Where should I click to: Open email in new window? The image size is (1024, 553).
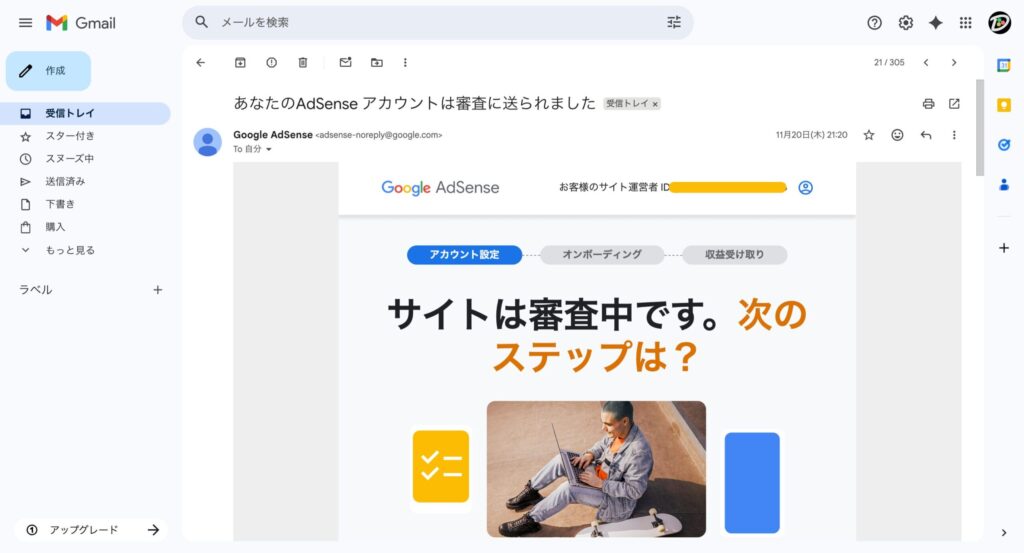point(954,104)
